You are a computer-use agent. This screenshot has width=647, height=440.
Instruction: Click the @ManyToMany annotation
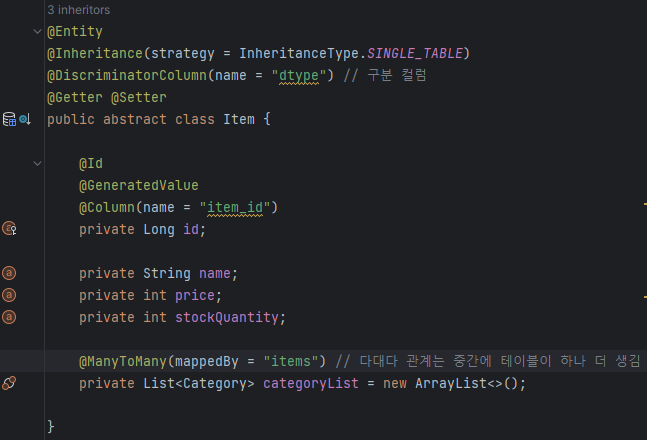pyautogui.click(x=123, y=362)
